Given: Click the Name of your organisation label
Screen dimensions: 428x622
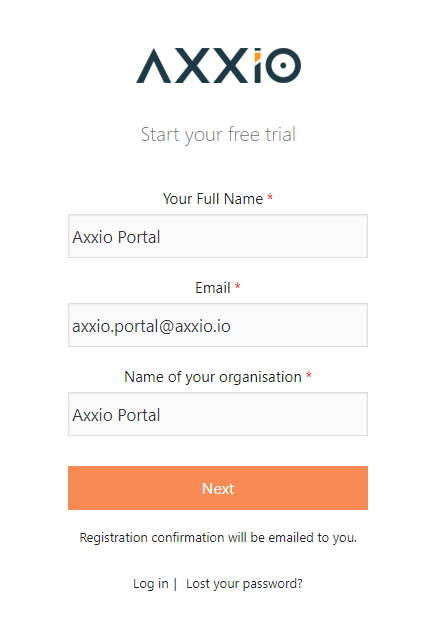Looking at the screenshot, I should pos(213,377).
